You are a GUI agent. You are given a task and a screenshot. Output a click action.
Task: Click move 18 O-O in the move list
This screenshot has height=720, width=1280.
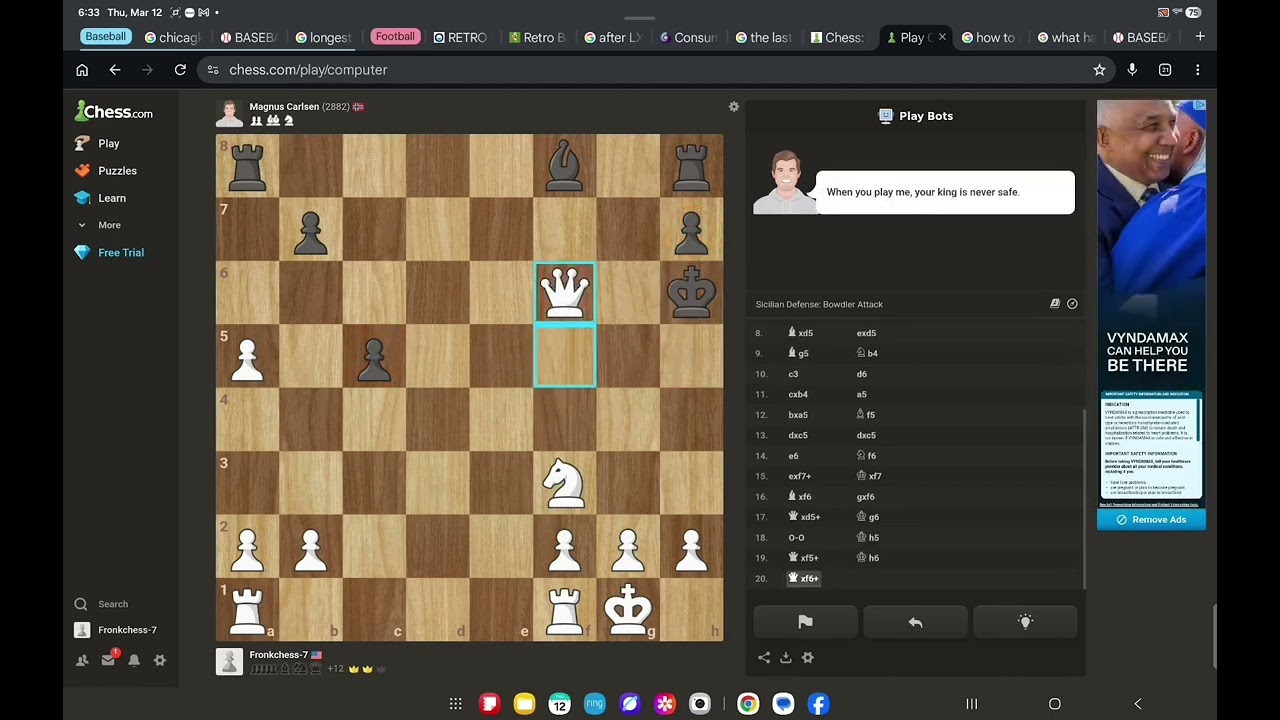[796, 538]
